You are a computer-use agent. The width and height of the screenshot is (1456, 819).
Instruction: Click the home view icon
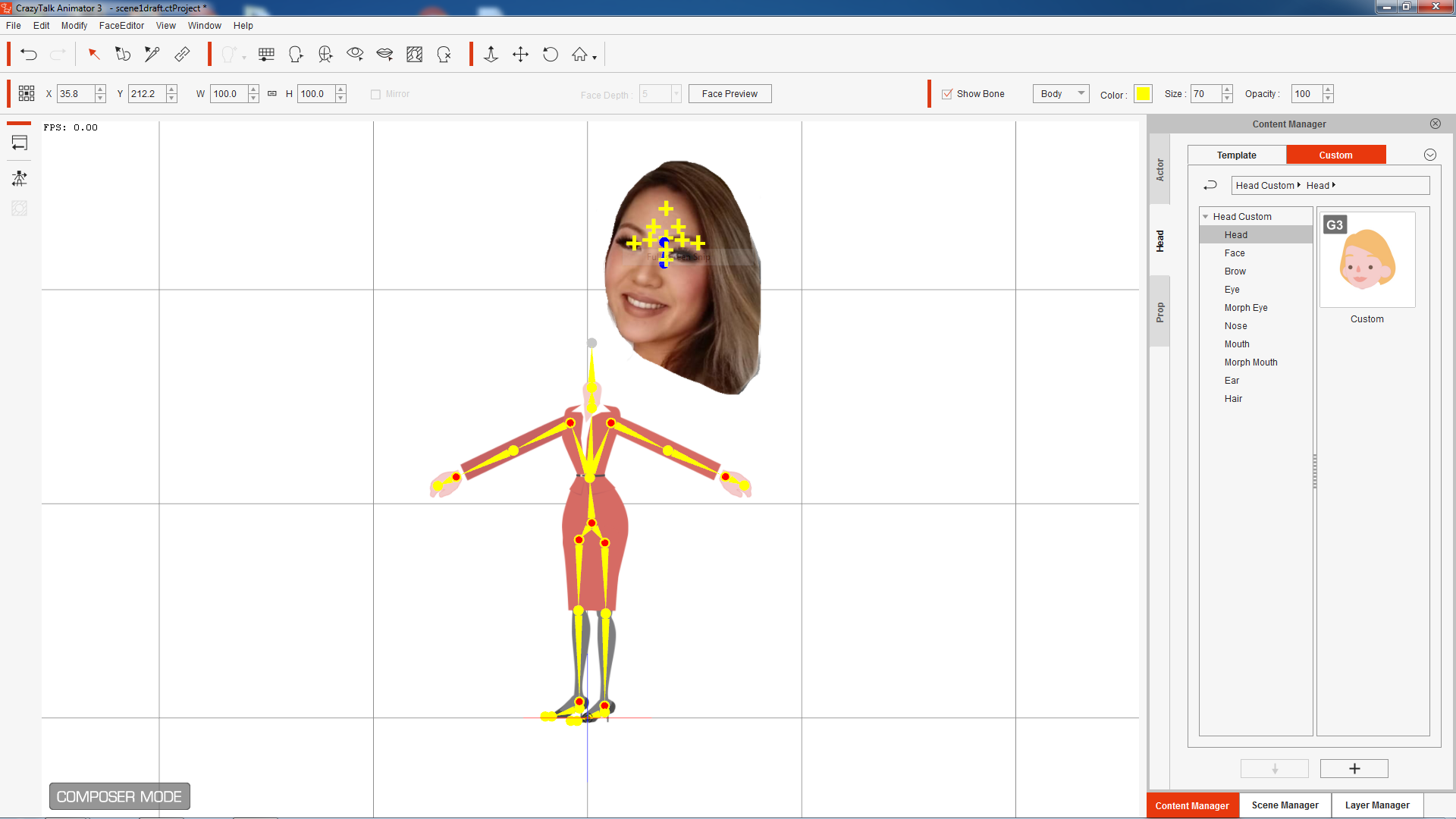[579, 54]
